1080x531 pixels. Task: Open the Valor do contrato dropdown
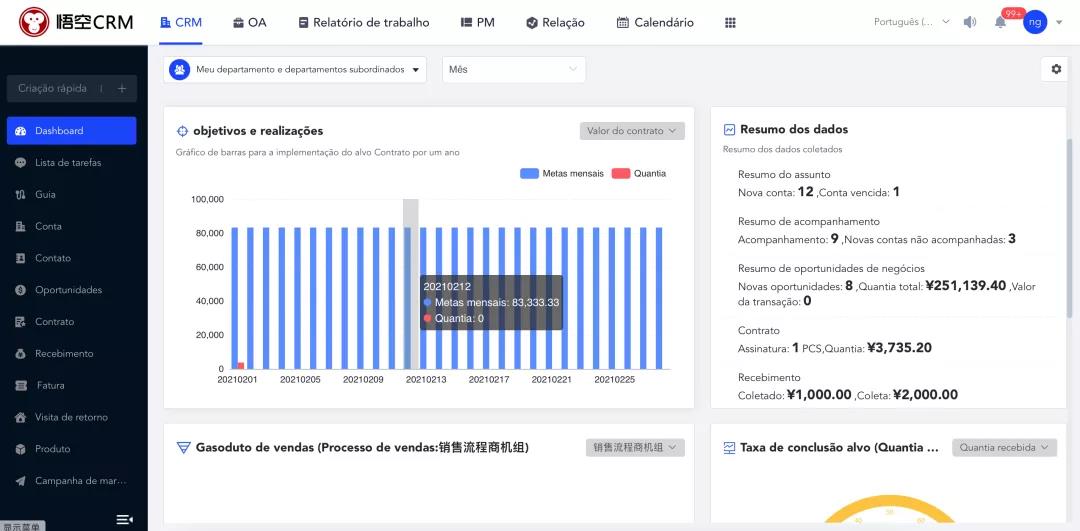[x=632, y=131]
